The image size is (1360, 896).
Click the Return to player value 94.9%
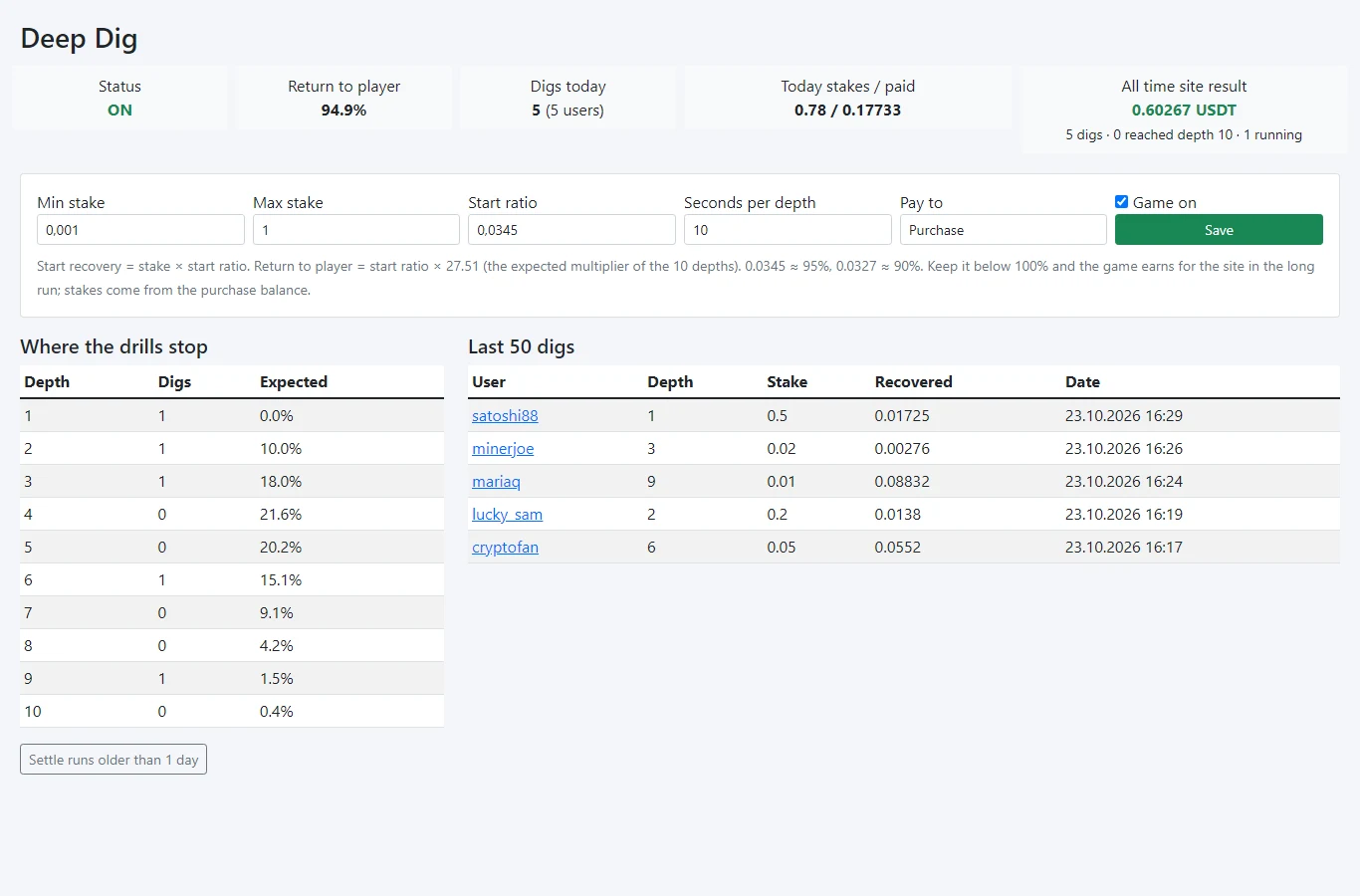coord(343,110)
